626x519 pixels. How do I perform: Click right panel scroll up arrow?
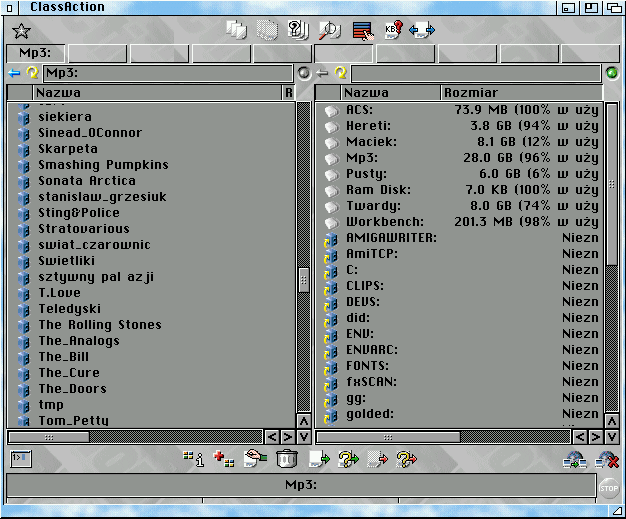(x=612, y=420)
